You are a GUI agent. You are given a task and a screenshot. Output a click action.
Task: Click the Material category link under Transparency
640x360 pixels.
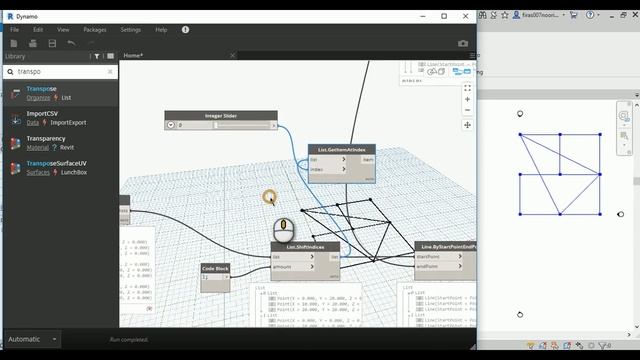pos(38,147)
